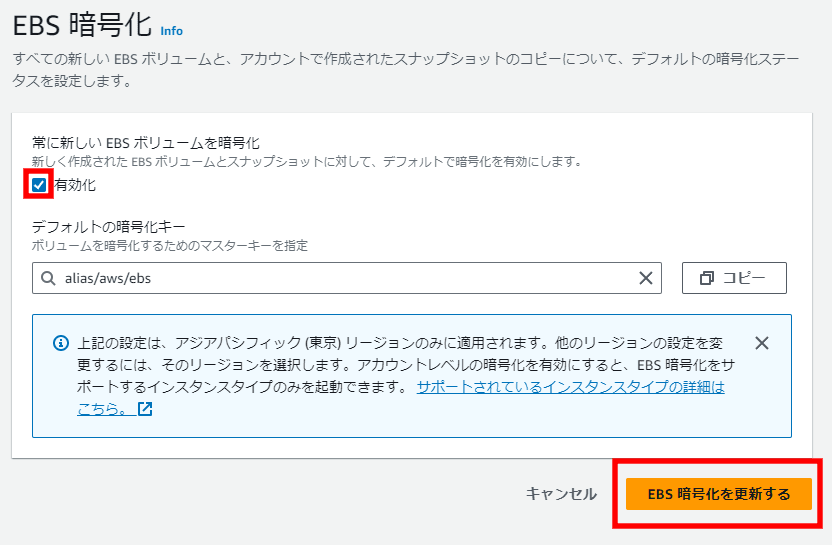
Task: Click EBS 暗号化を更新する button
Action: pyautogui.click(x=718, y=494)
